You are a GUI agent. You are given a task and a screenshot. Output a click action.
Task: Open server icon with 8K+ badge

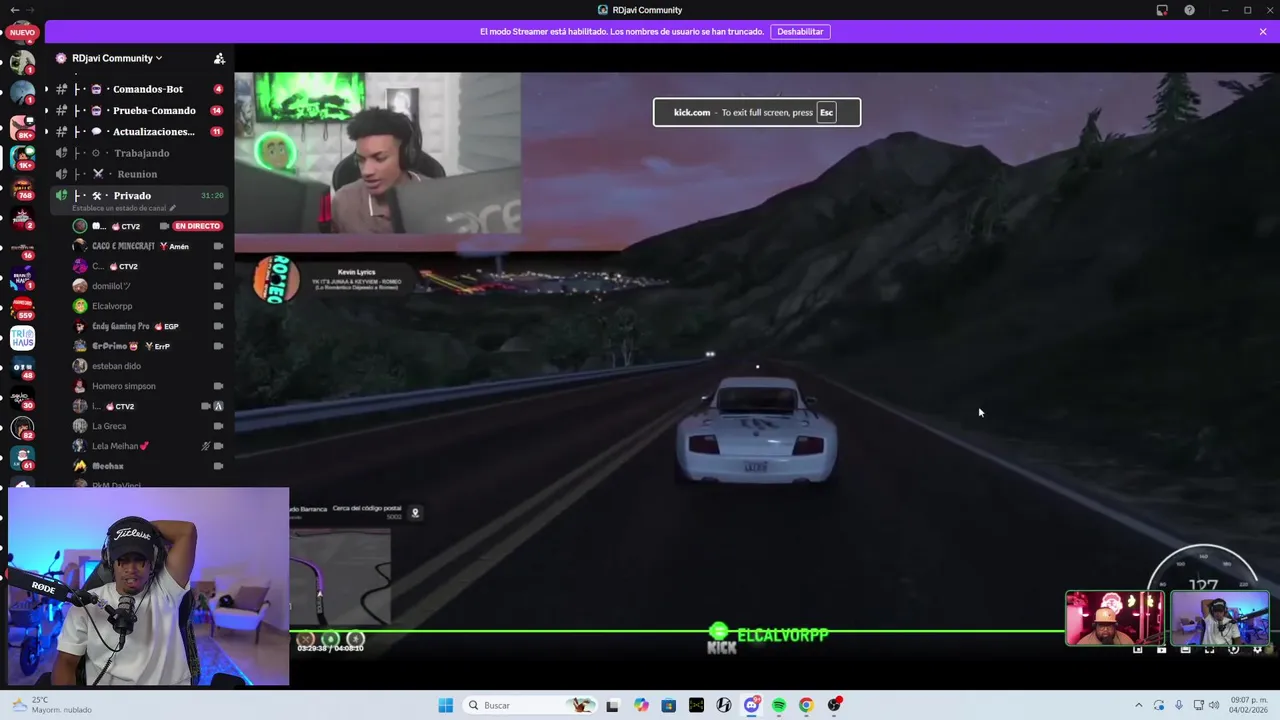pyautogui.click(x=22, y=126)
